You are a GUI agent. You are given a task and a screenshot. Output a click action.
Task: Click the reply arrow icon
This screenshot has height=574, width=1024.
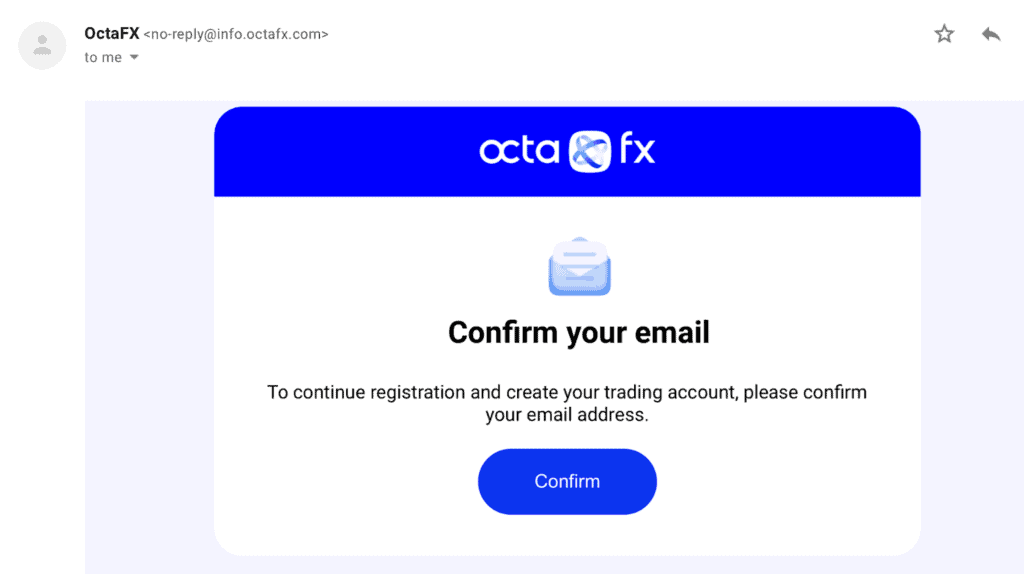tap(991, 34)
